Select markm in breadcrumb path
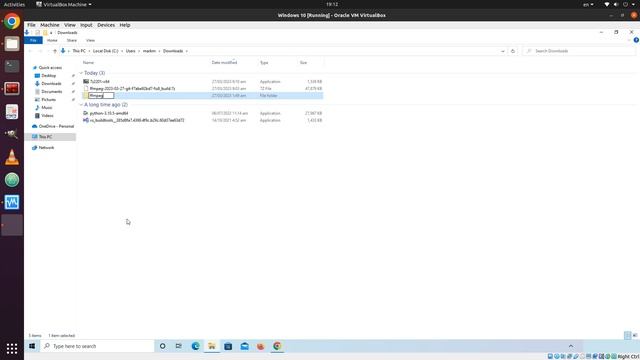The image size is (640, 360). point(149,51)
